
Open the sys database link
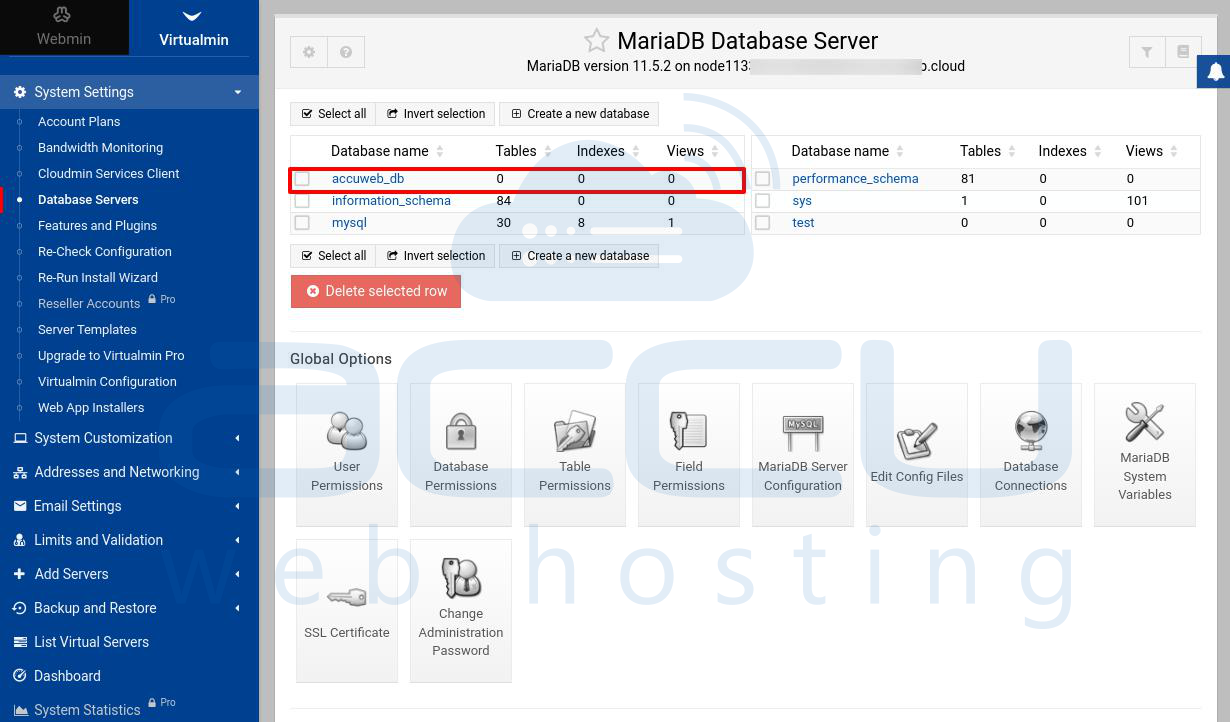tap(802, 201)
